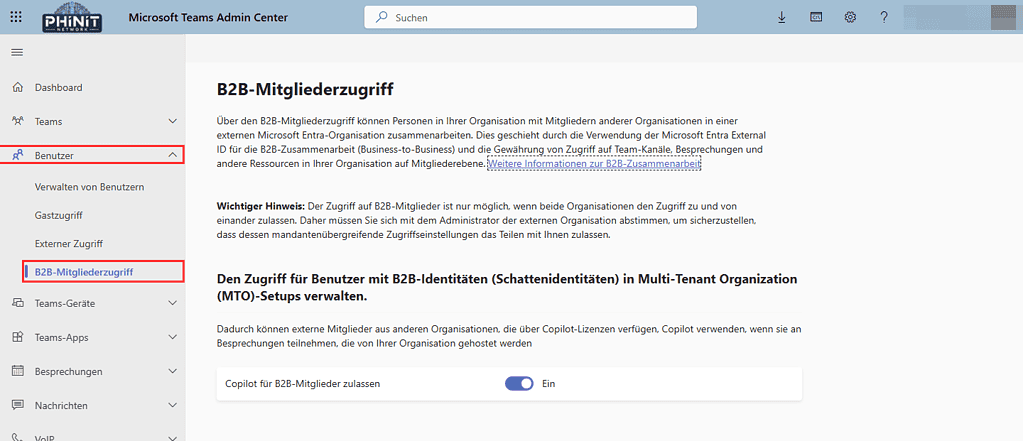Collapse navigation with hamburger icon
1023x441 pixels.
17,52
